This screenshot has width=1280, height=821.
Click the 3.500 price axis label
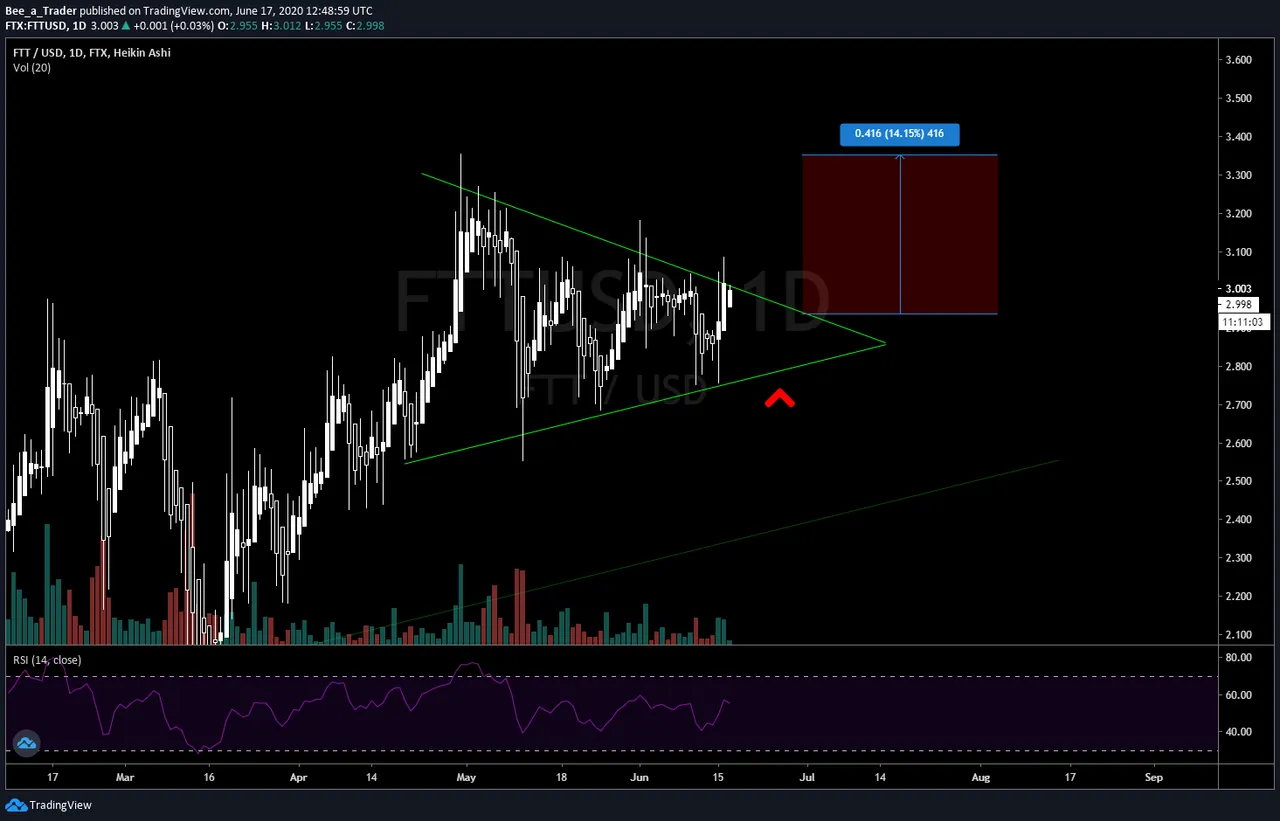pyautogui.click(x=1238, y=98)
